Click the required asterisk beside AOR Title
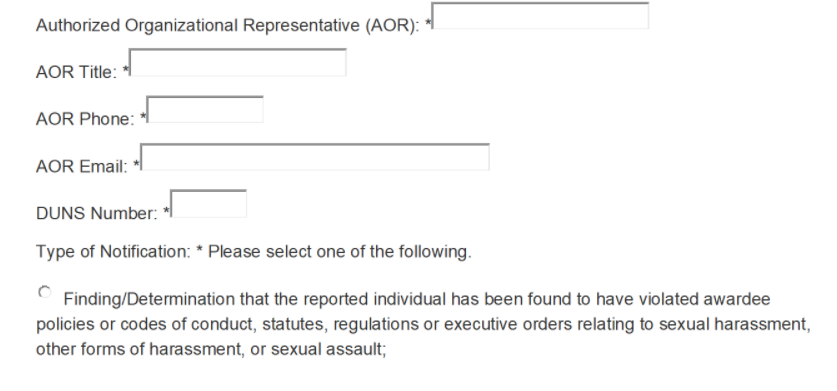837x391 pixels. click(125, 69)
